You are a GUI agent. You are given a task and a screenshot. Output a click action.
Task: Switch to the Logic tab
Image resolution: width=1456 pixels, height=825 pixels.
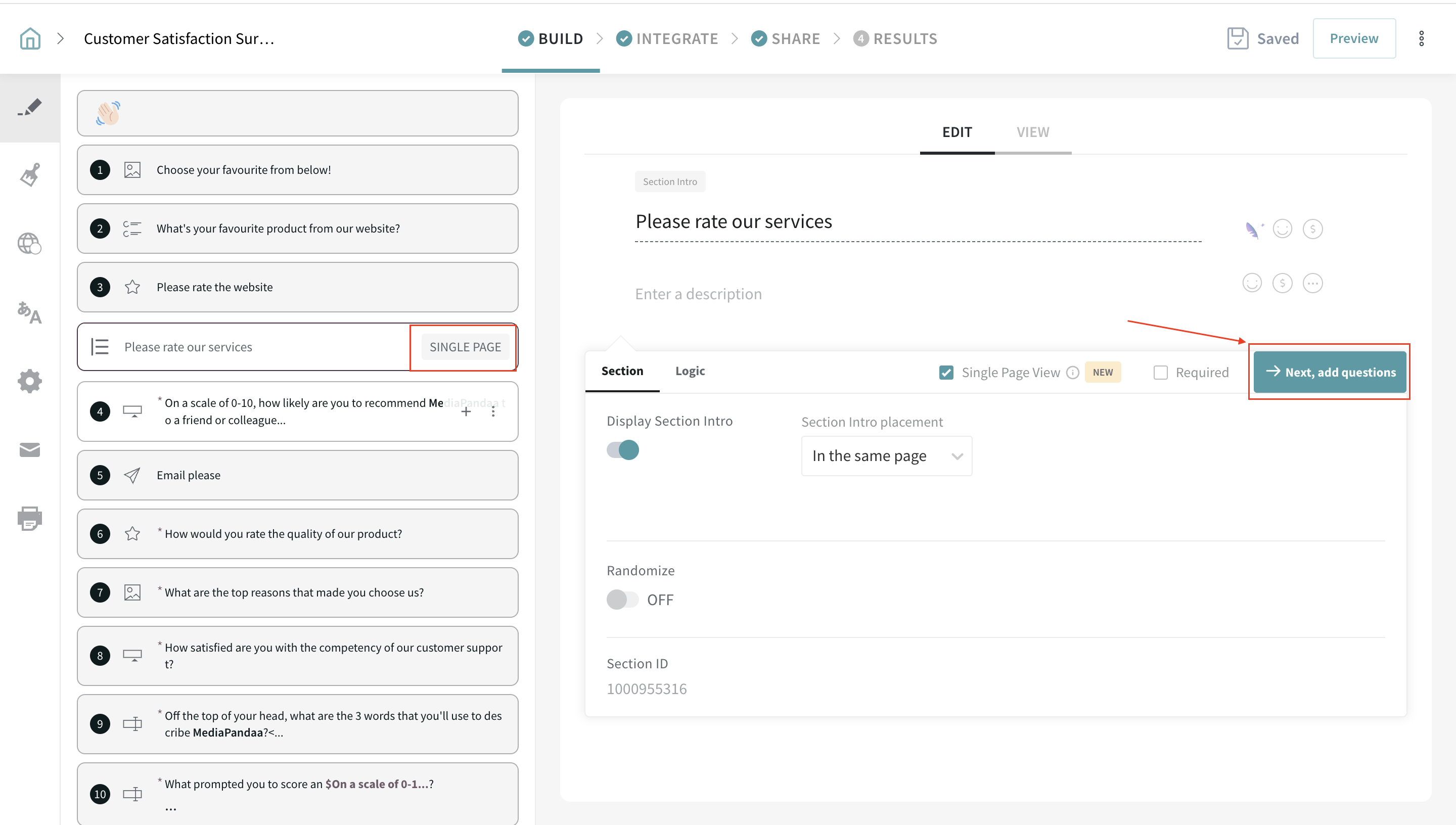tap(690, 371)
